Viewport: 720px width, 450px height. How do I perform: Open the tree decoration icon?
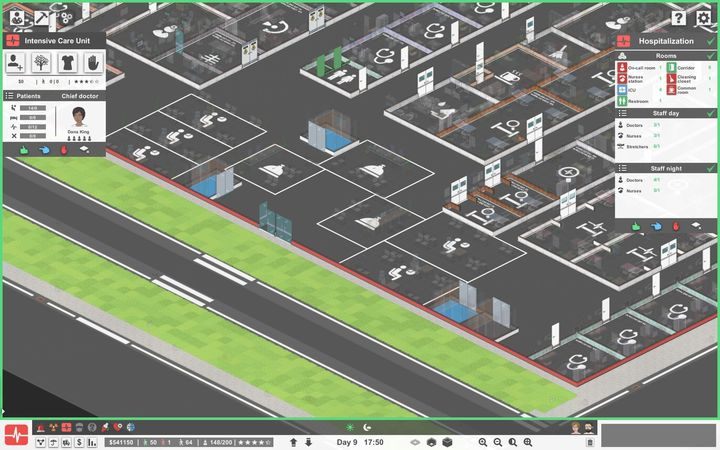(42, 62)
